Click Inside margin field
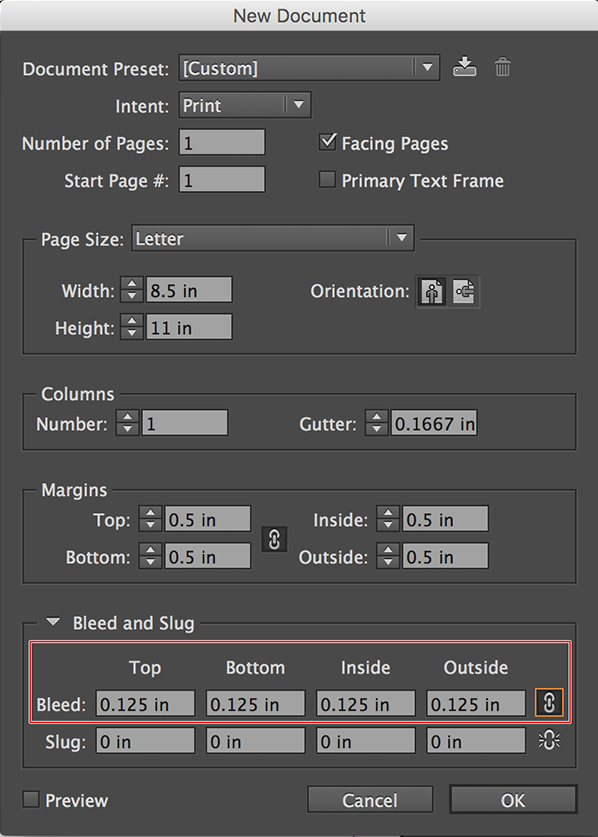This screenshot has height=837, width=598. [445, 519]
